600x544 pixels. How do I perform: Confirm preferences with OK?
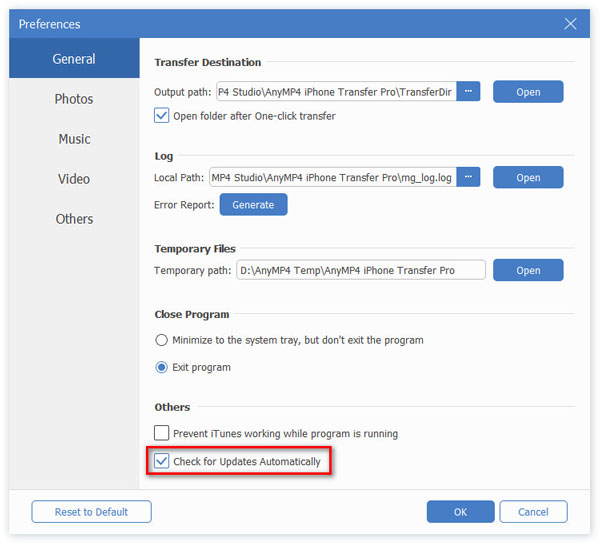click(460, 512)
